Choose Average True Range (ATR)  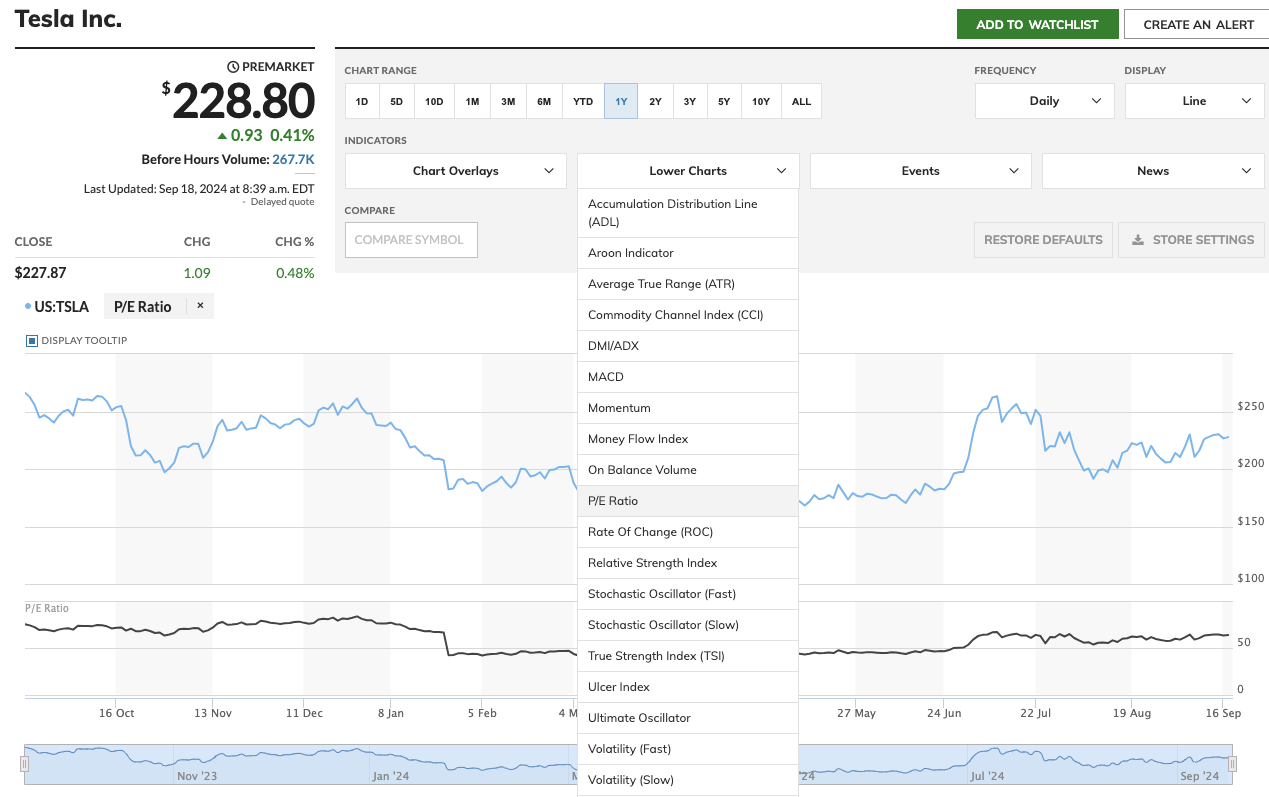point(688,284)
